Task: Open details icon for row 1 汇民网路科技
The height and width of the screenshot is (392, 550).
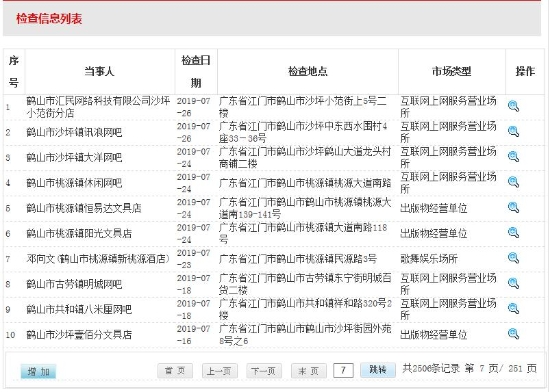Action: coord(513,106)
